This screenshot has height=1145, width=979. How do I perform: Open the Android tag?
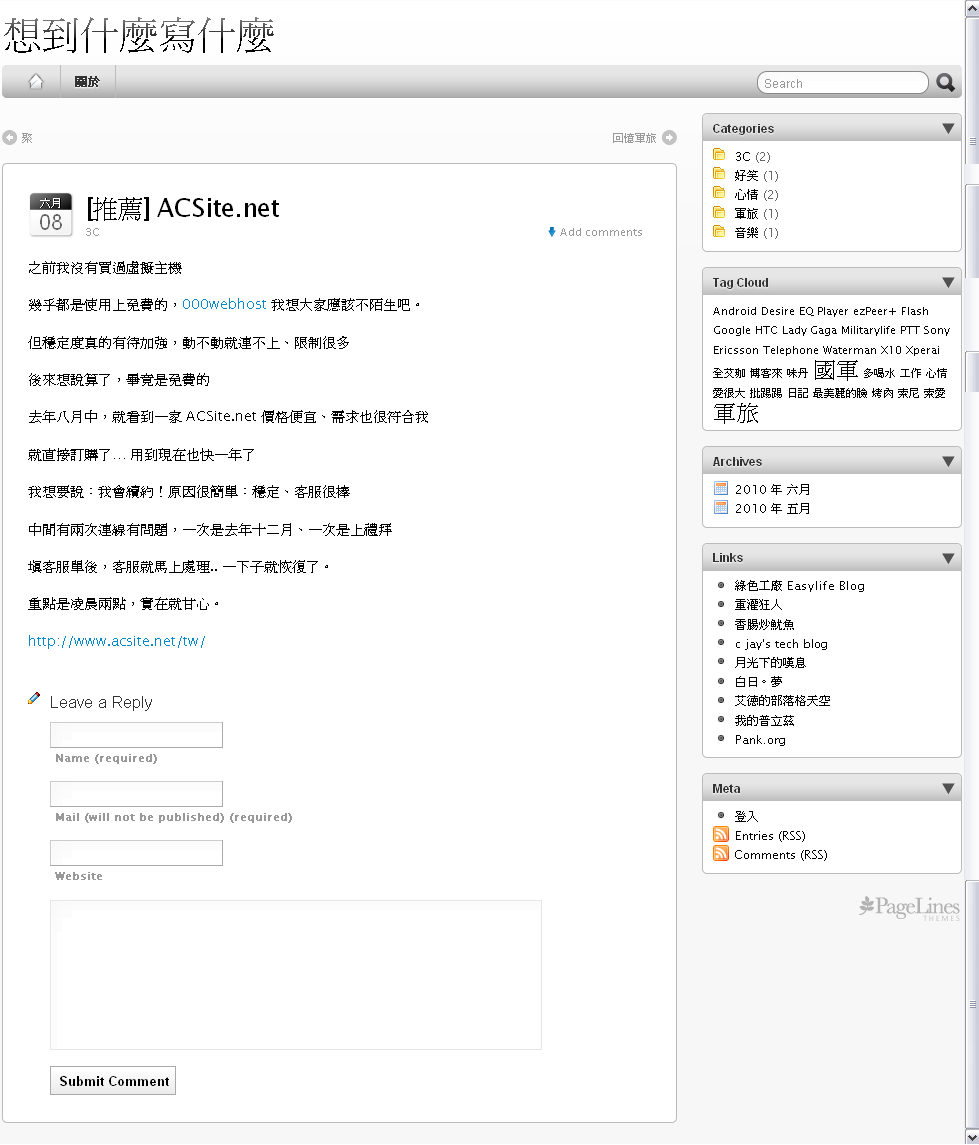[735, 310]
